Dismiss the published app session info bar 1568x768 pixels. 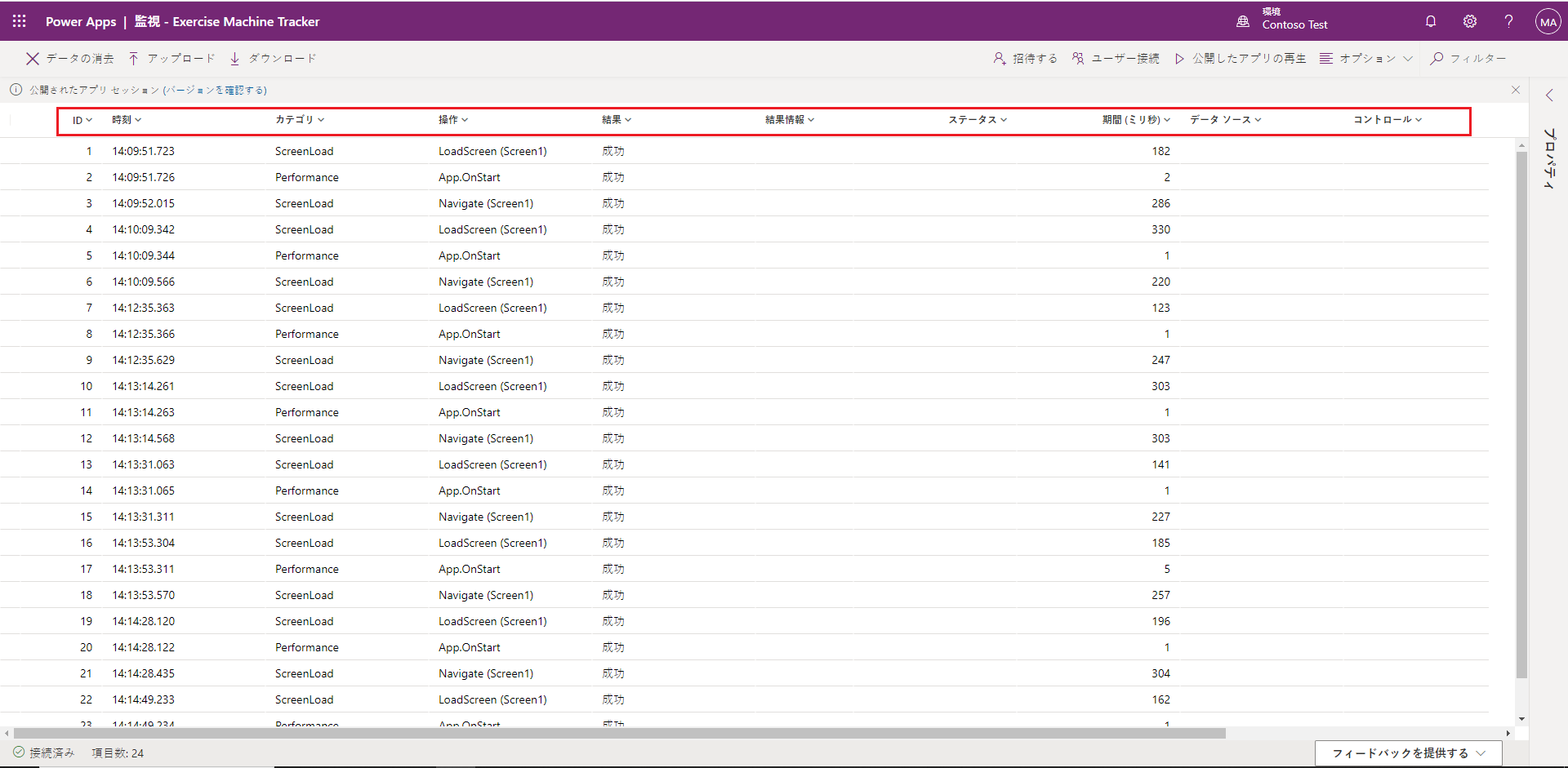click(x=1516, y=90)
